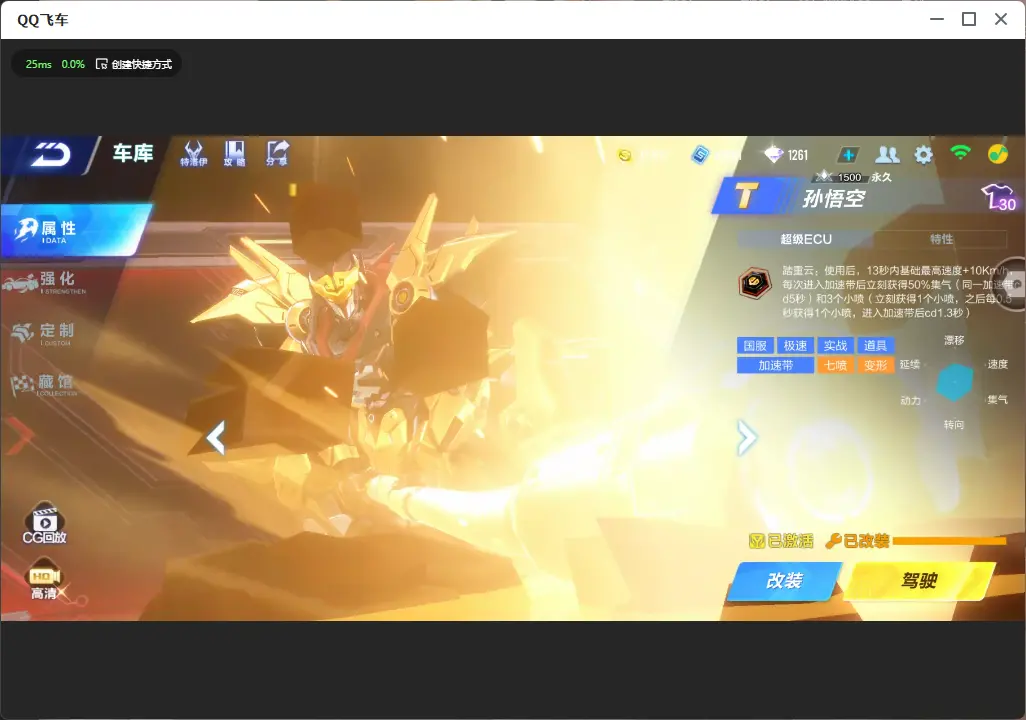Image resolution: width=1026 pixels, height=720 pixels.
Task: Click the 分享 share icon
Action: pyautogui.click(x=277, y=153)
